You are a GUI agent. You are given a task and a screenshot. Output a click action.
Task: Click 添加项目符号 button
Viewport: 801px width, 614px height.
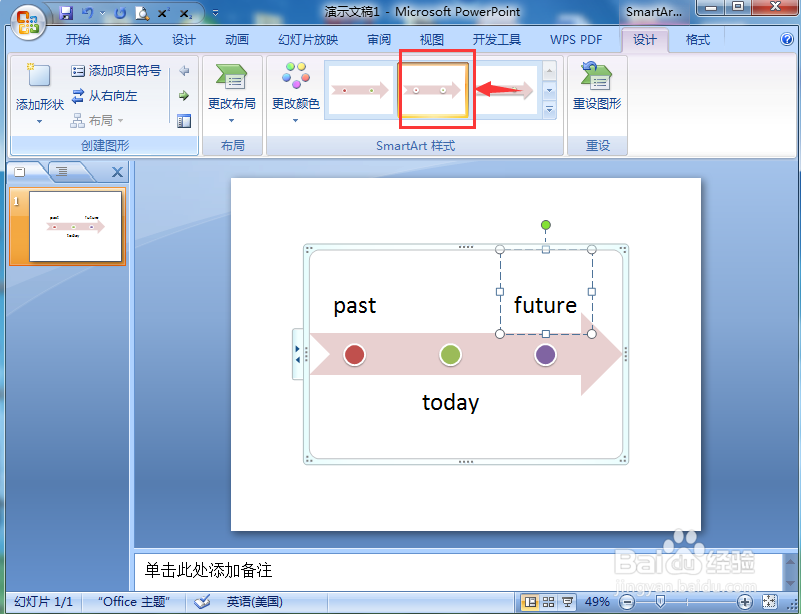116,70
